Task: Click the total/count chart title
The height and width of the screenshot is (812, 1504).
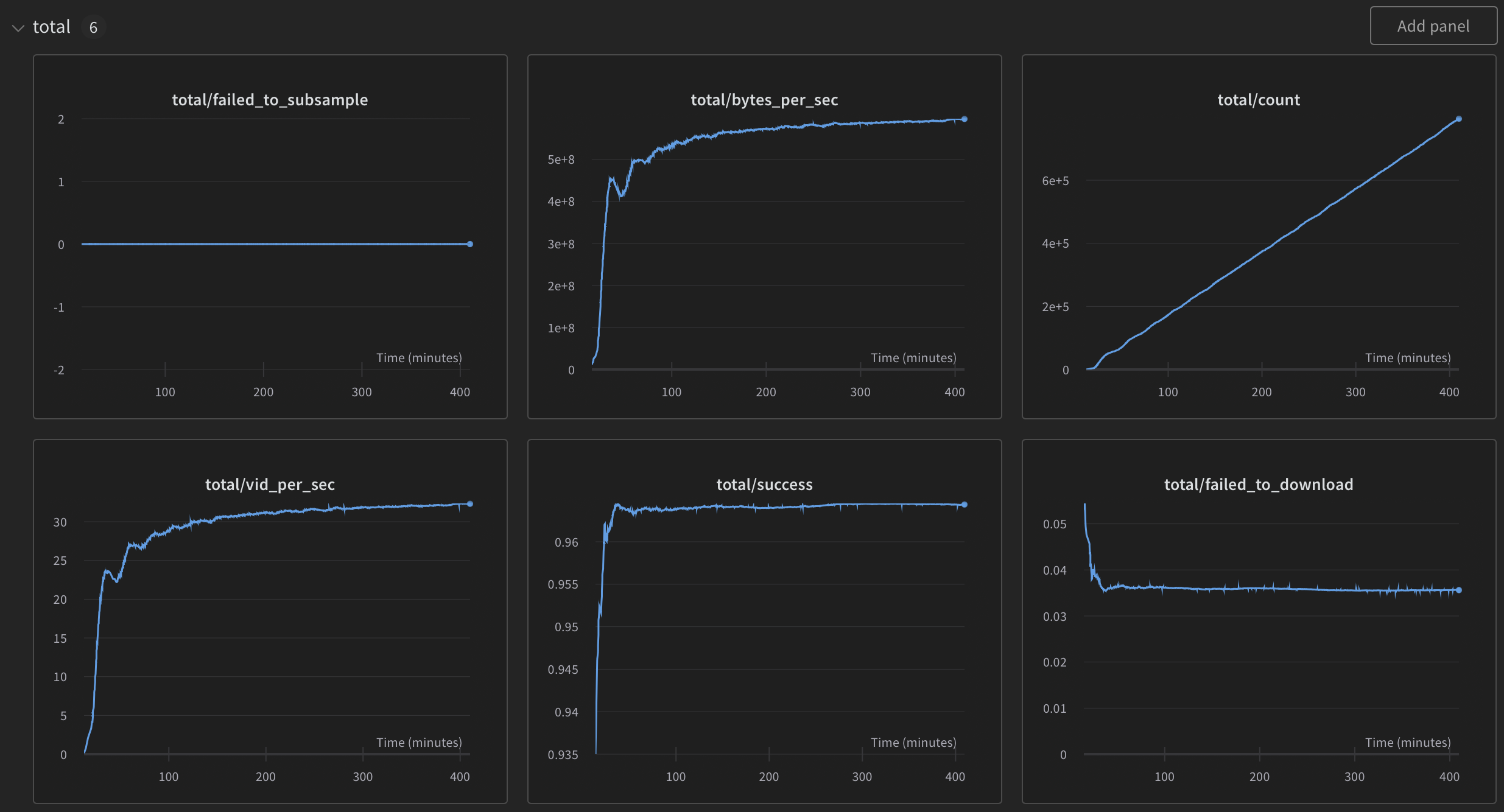Action: [1259, 100]
